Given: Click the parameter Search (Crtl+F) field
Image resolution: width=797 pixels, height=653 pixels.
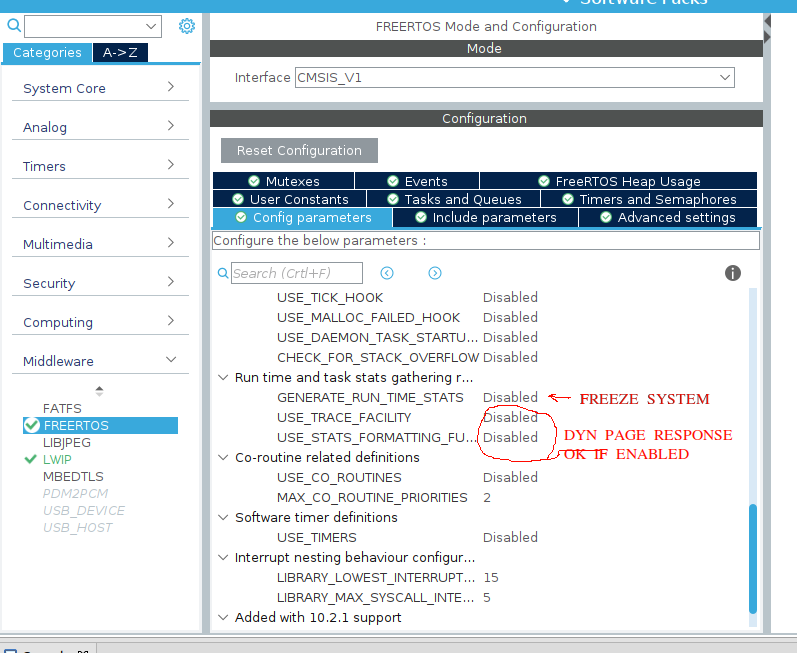Looking at the screenshot, I should pyautogui.click(x=297, y=273).
